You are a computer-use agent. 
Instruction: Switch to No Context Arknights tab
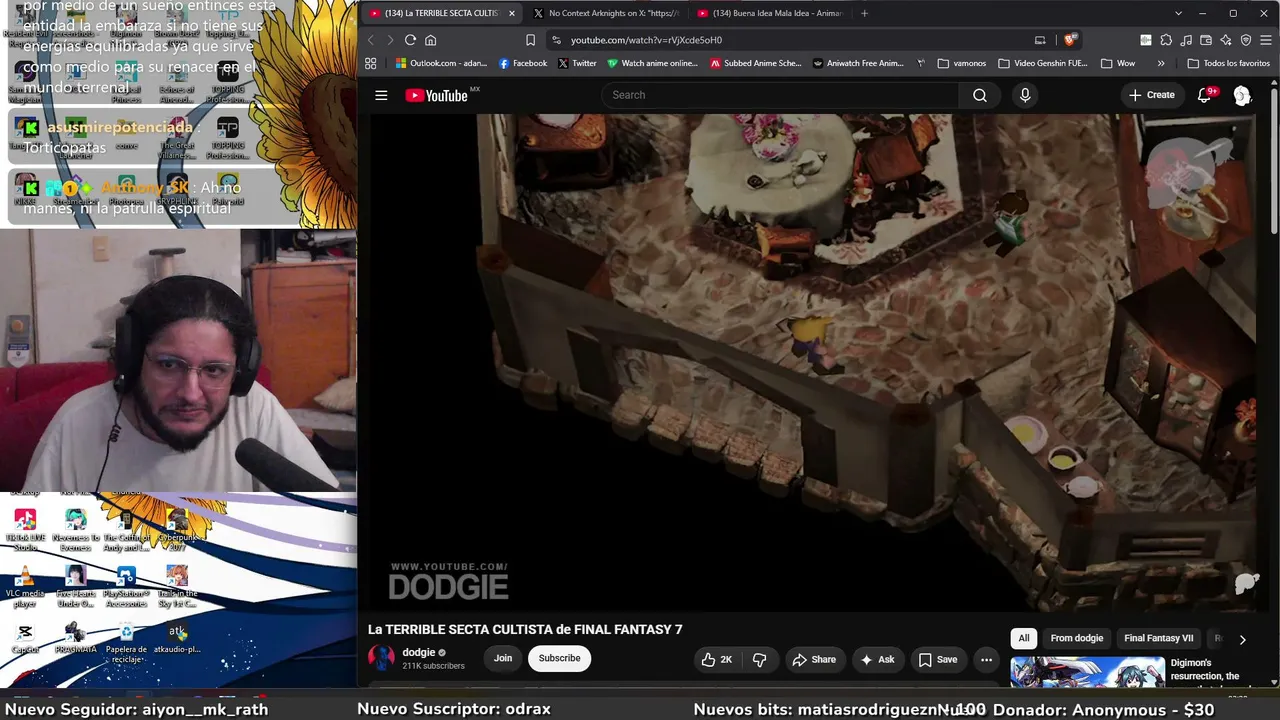(x=606, y=13)
